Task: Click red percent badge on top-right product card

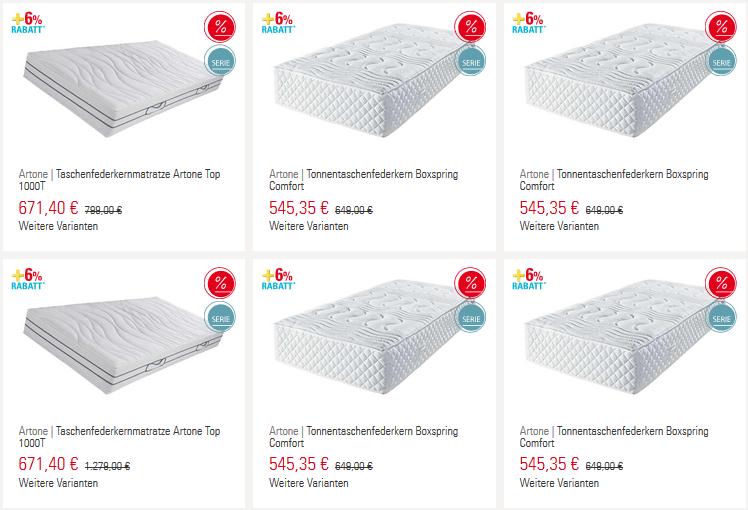Action: (721, 27)
